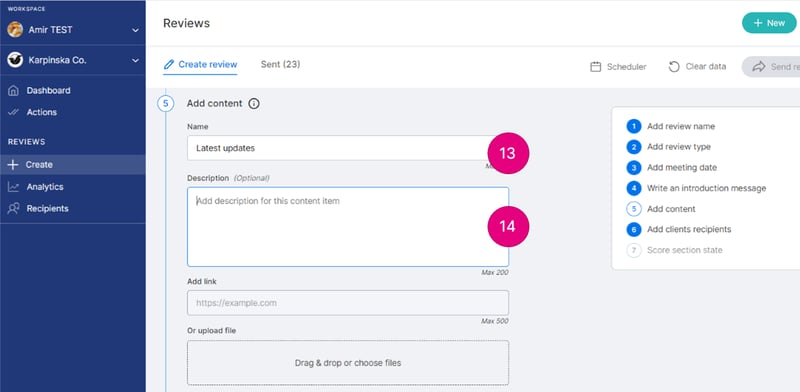
Task: Go to step 4 Write an introduction message
Action: pyautogui.click(x=696, y=188)
